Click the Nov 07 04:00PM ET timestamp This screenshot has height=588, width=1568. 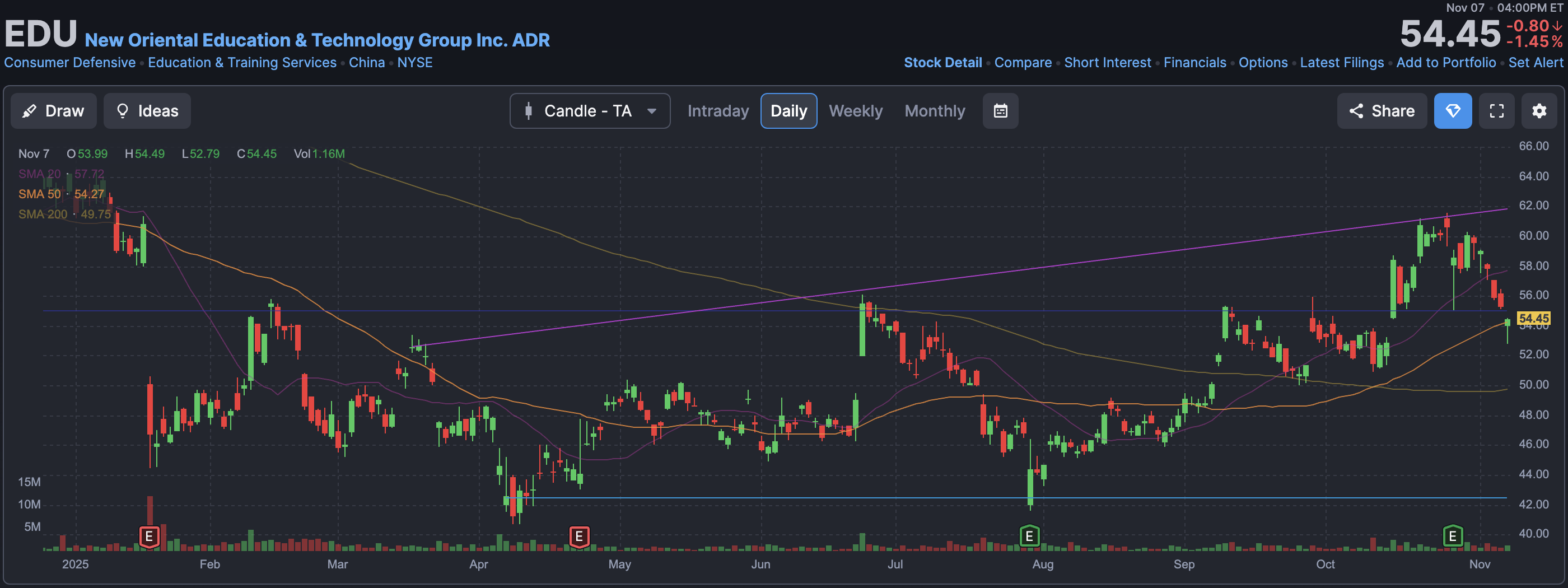[1504, 8]
